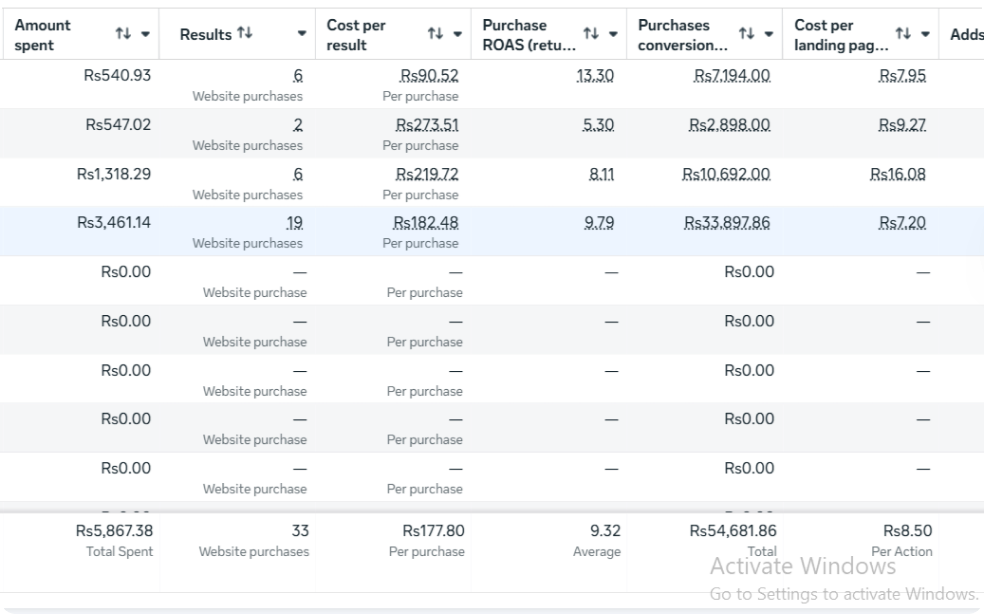Open Cost per result dropdown caret
984x614 pixels.
pyautogui.click(x=457, y=34)
